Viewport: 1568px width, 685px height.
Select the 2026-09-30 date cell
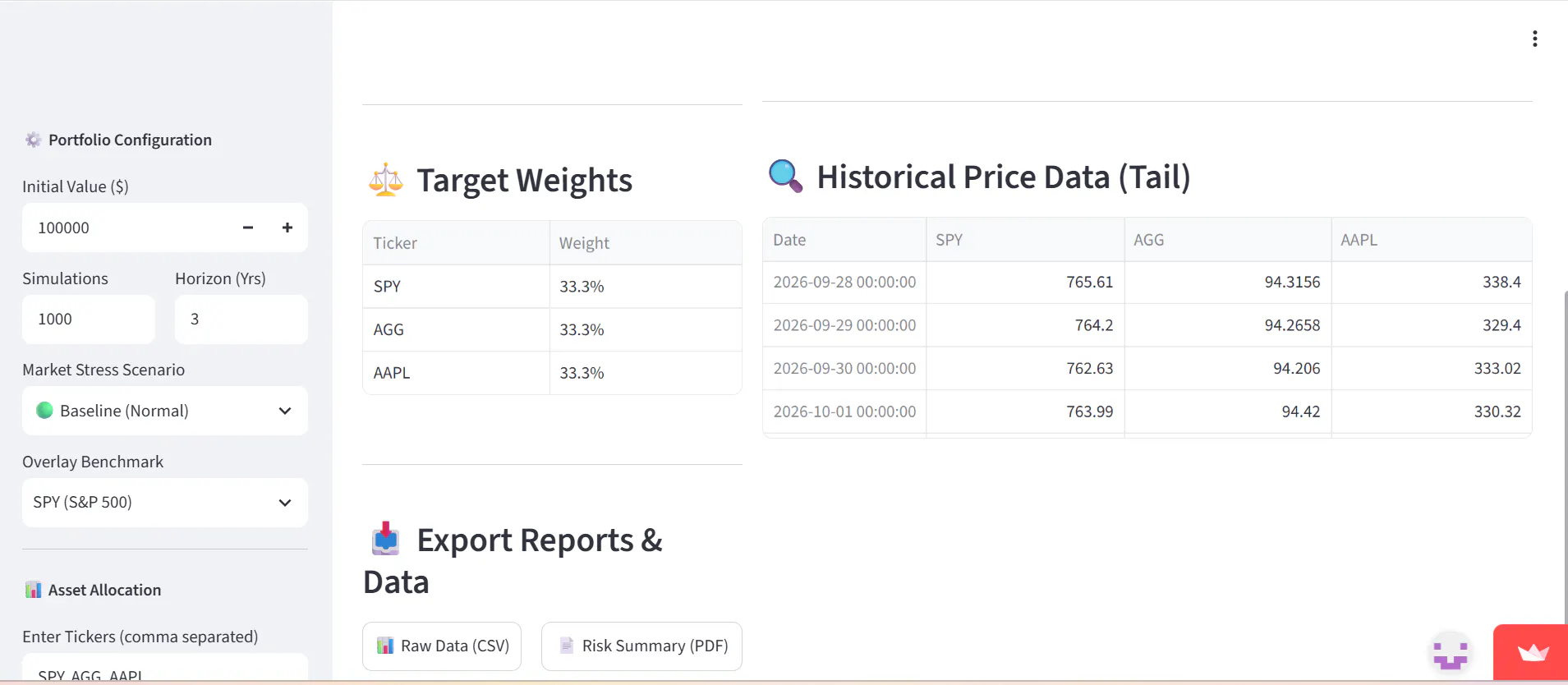pos(844,369)
